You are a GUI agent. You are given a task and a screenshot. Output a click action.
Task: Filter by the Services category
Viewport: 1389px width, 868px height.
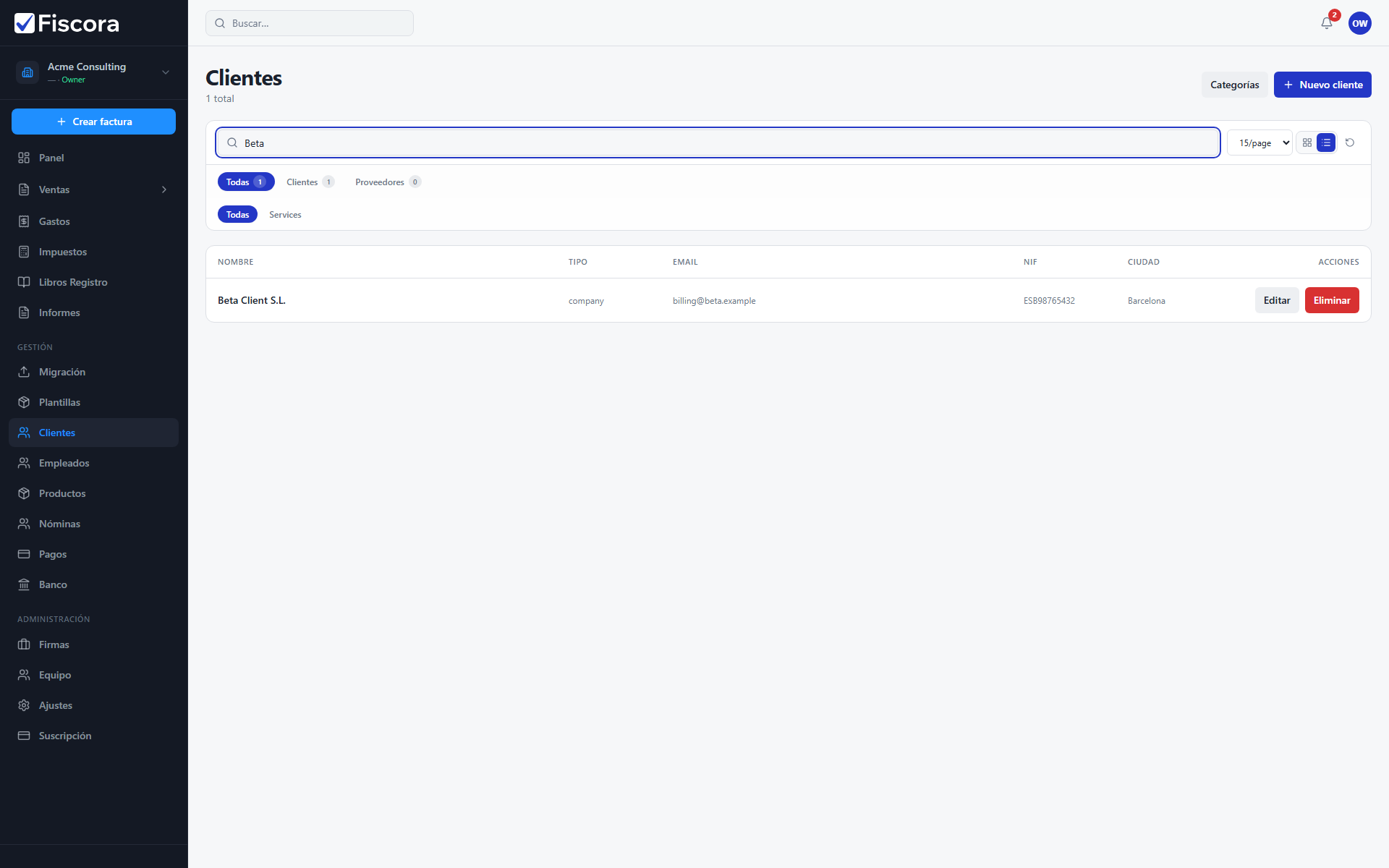point(285,215)
